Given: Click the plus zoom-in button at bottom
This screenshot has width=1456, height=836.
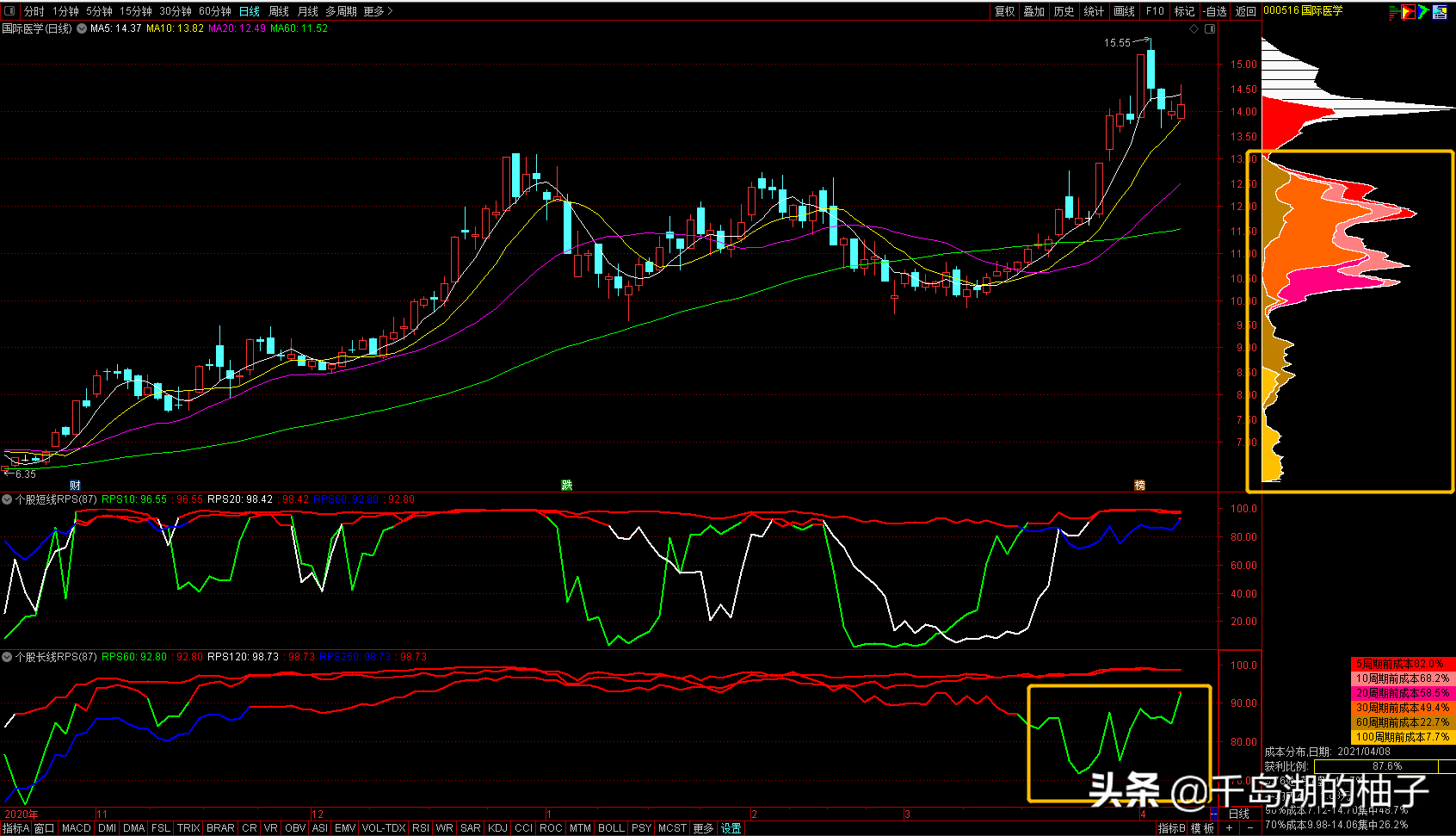Looking at the screenshot, I should tap(1230, 828).
